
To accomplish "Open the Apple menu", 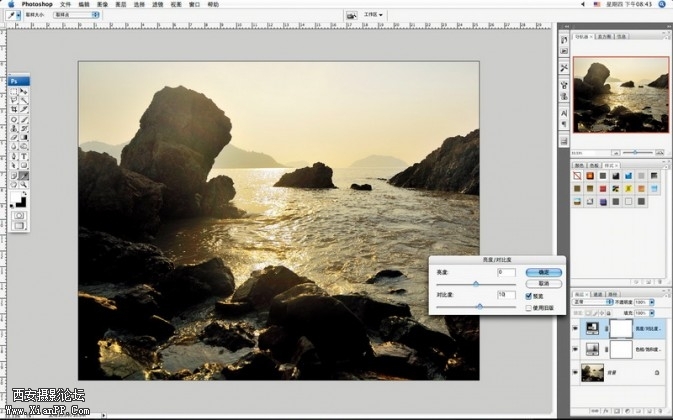I will (x=11, y=5).
